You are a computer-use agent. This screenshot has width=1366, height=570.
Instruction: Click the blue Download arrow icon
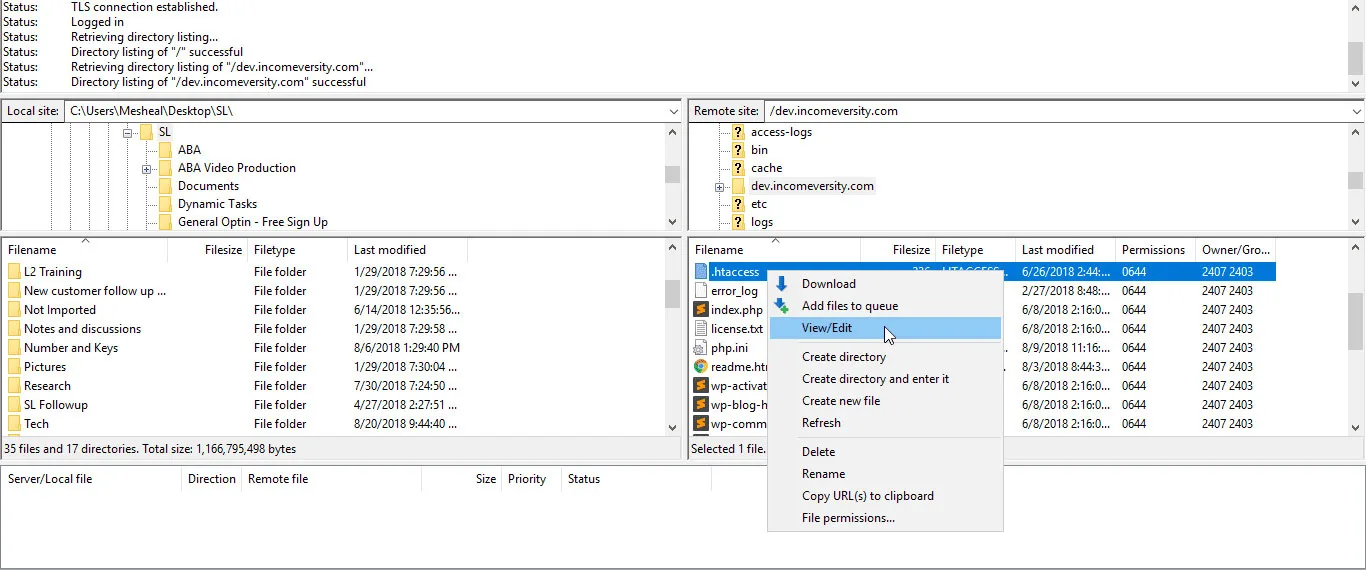click(781, 284)
